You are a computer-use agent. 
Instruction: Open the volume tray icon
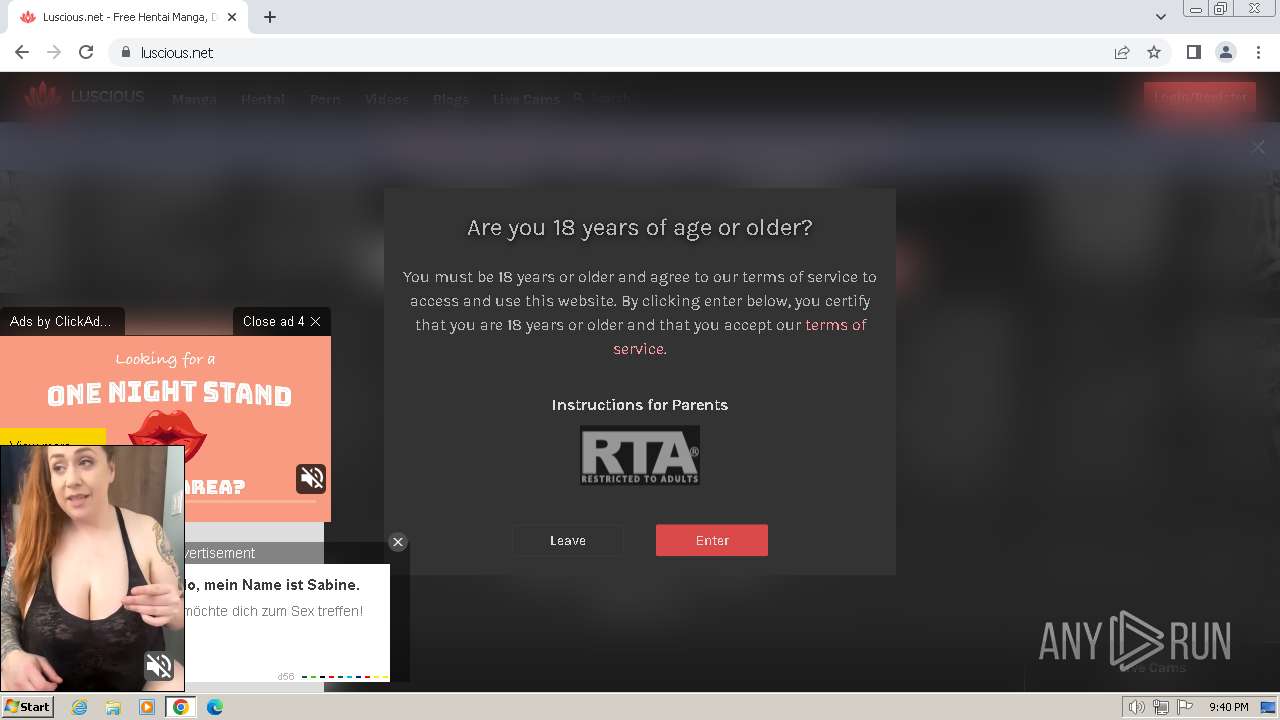coord(1137,707)
